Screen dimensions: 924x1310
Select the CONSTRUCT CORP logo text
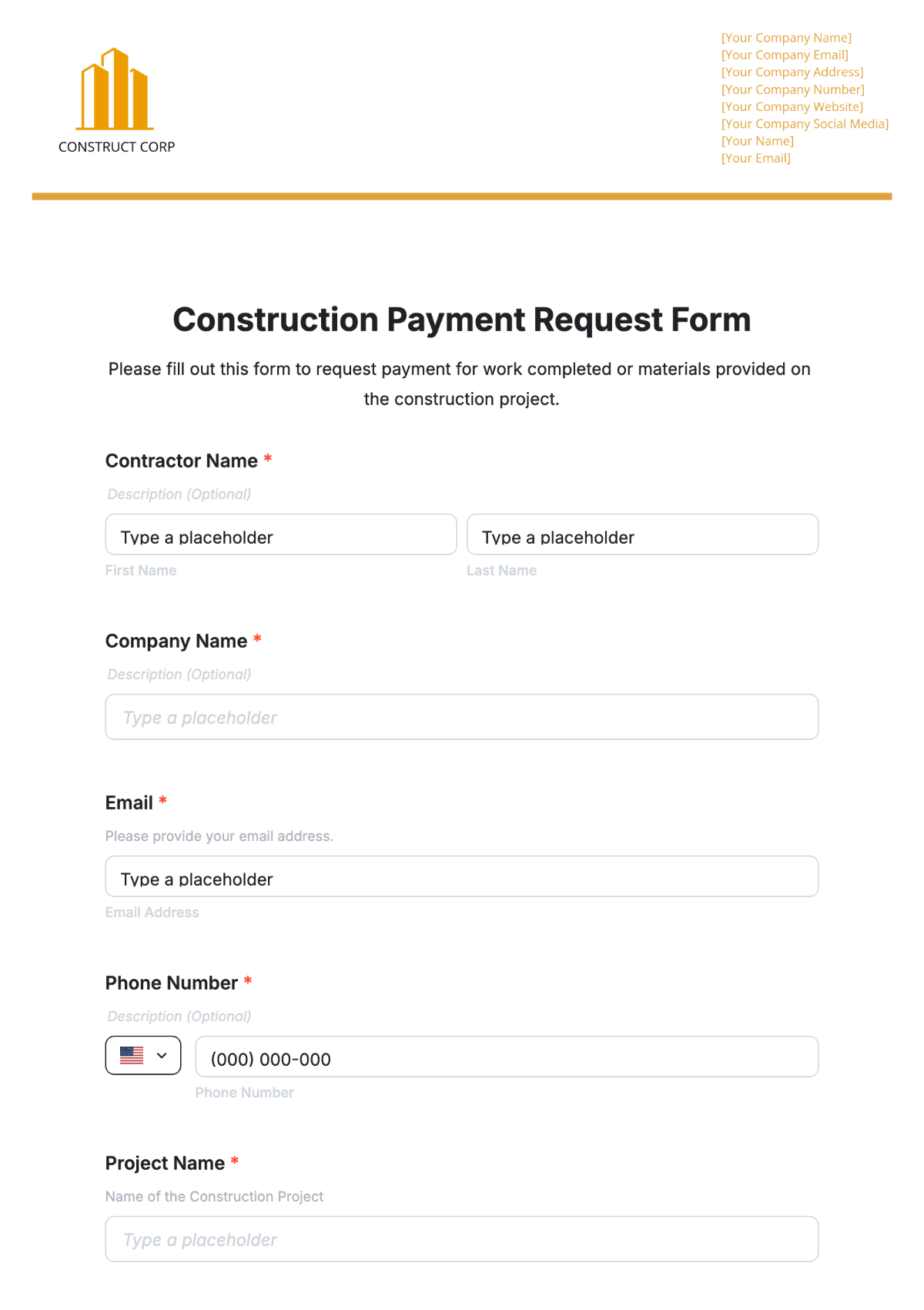[117, 146]
